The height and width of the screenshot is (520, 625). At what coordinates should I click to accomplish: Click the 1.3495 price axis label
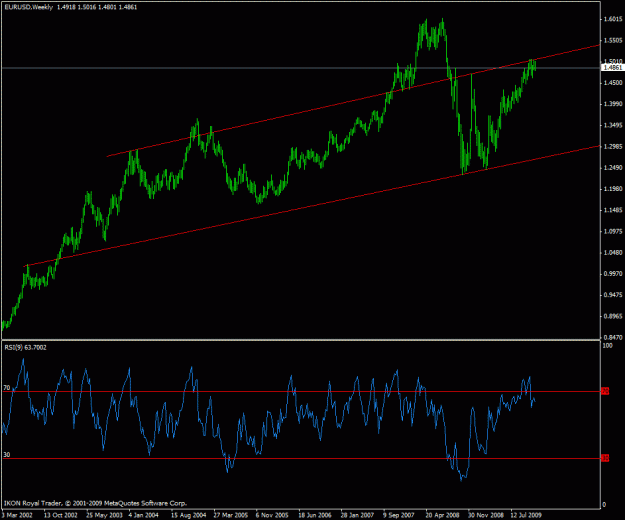[613, 126]
